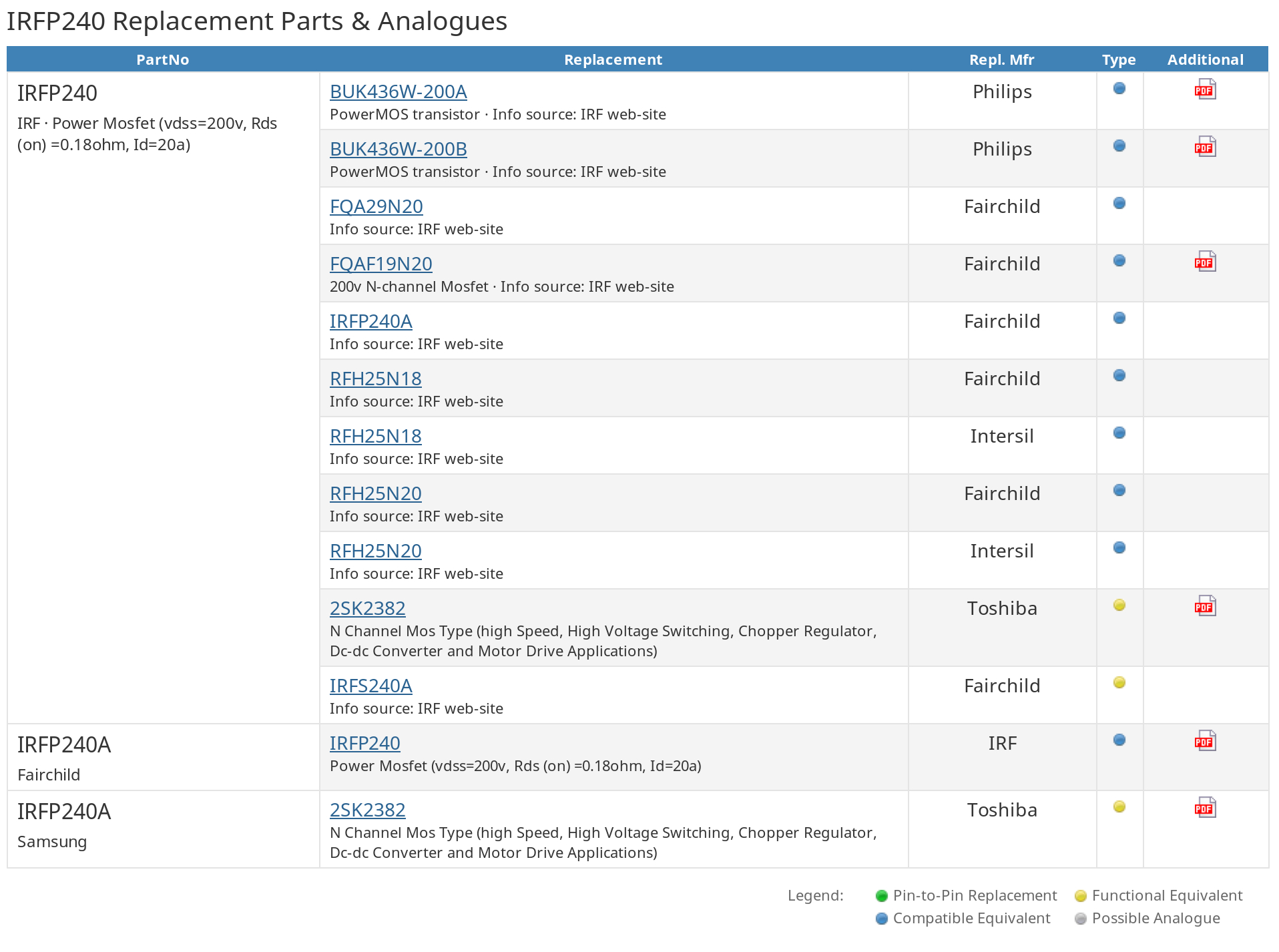This screenshot has height=952, width=1279.
Task: Click the 'Possible Analogue' legend text
Action: 1156,918
